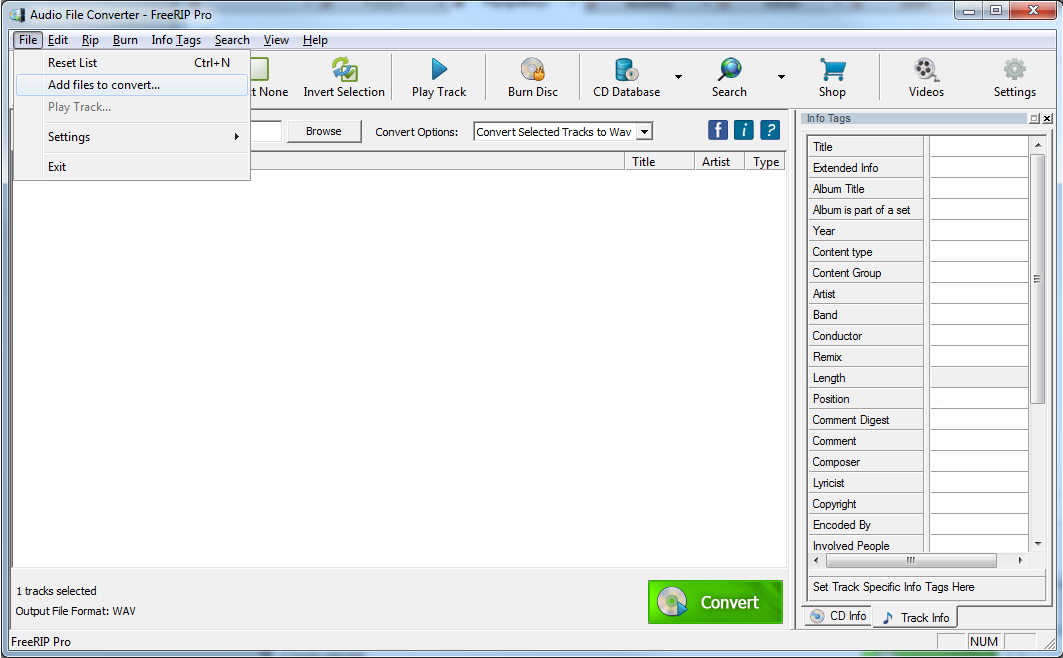The height and width of the screenshot is (658, 1063).
Task: Click the Info Tags scroll up arrow
Action: point(1037,145)
